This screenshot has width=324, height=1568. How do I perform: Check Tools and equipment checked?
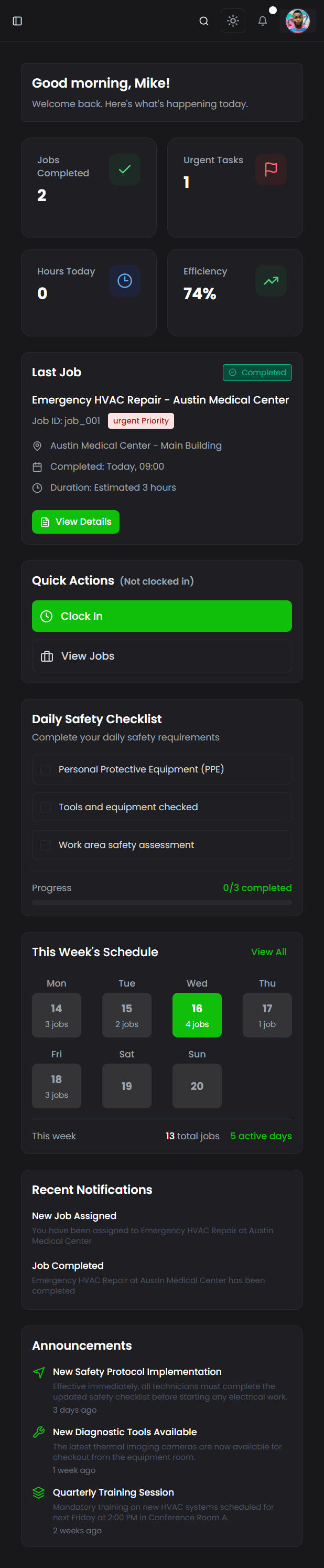click(46, 807)
